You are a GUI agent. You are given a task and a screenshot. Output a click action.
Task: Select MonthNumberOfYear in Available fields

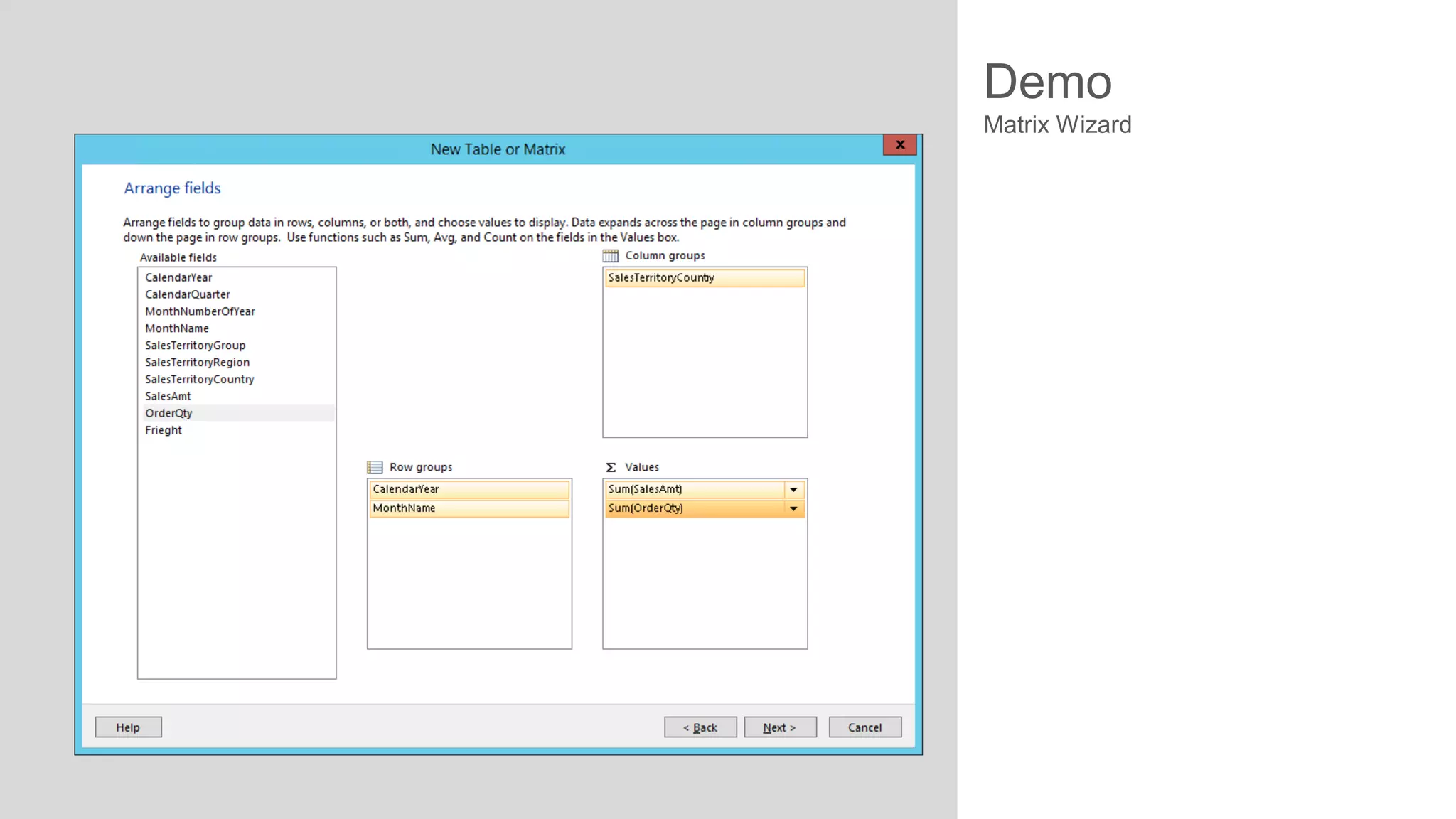(237, 311)
